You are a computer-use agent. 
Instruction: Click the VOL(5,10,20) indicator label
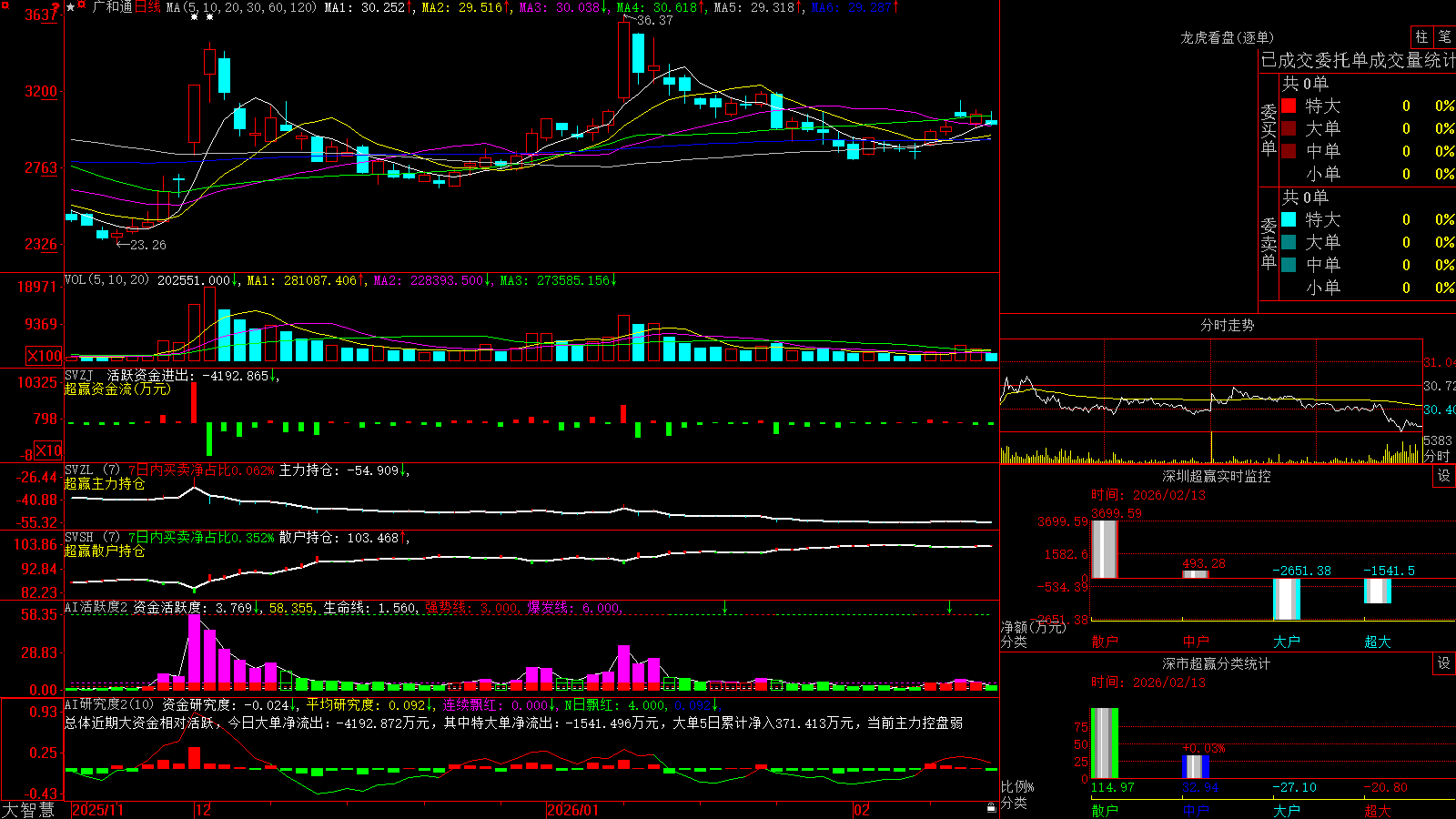(x=106, y=280)
